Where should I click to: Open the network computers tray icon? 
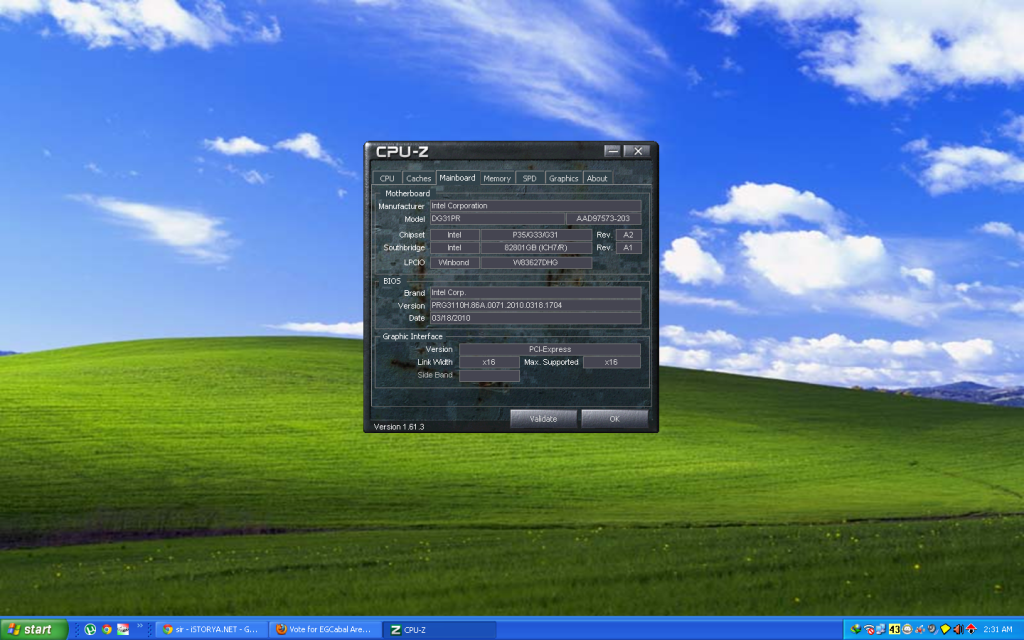pos(881,630)
